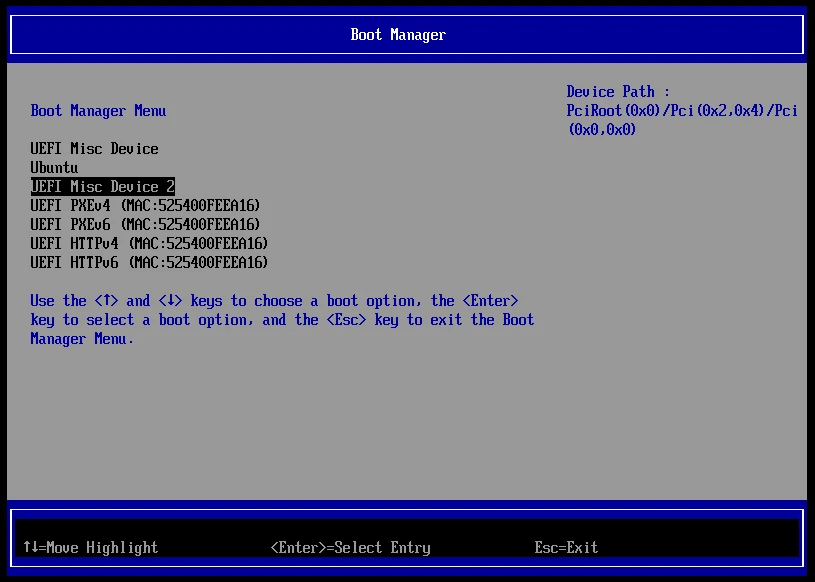Click the down arrow key symbol in help text

pos(170,301)
